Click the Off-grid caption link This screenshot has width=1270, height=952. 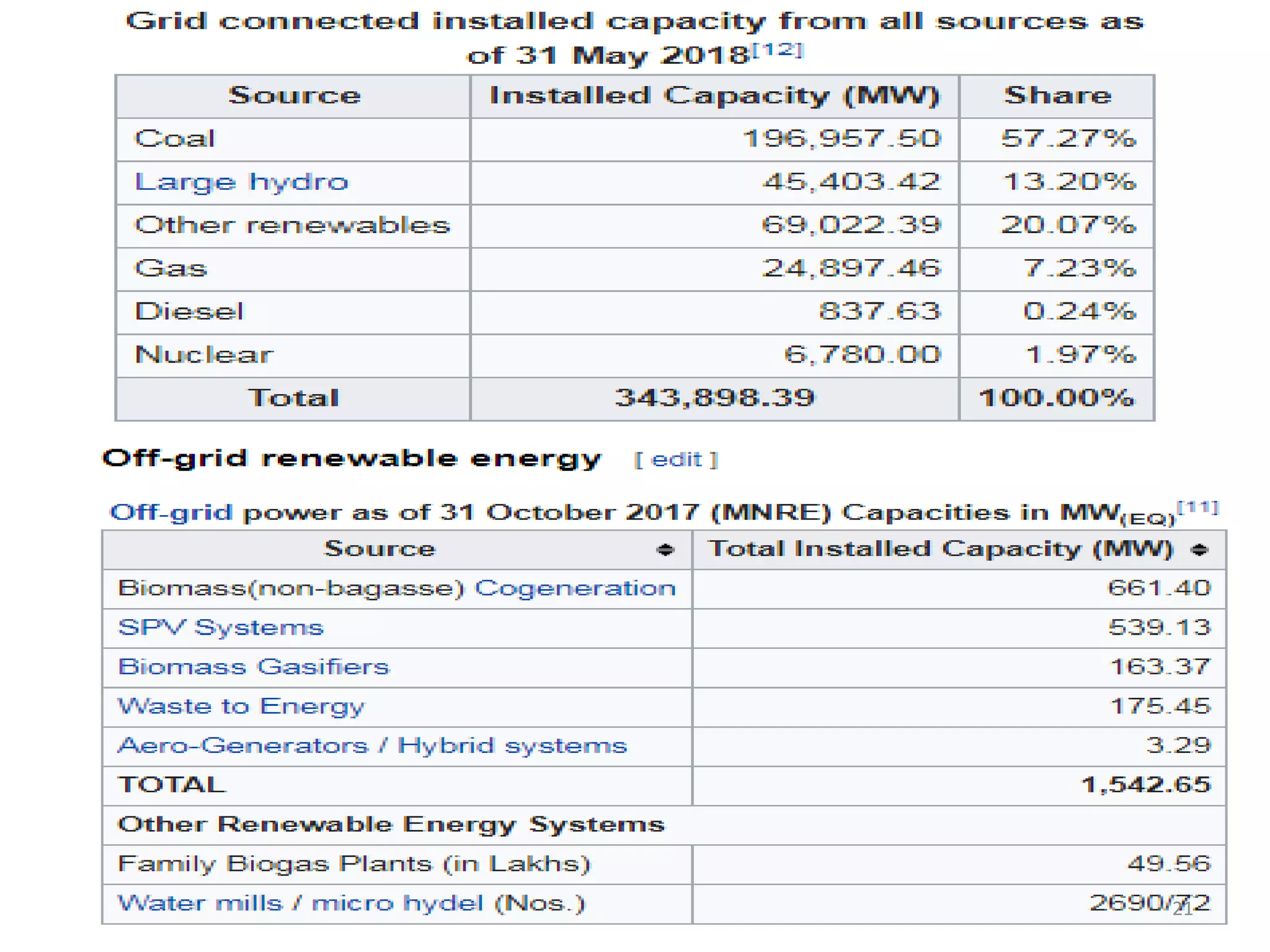tap(171, 513)
